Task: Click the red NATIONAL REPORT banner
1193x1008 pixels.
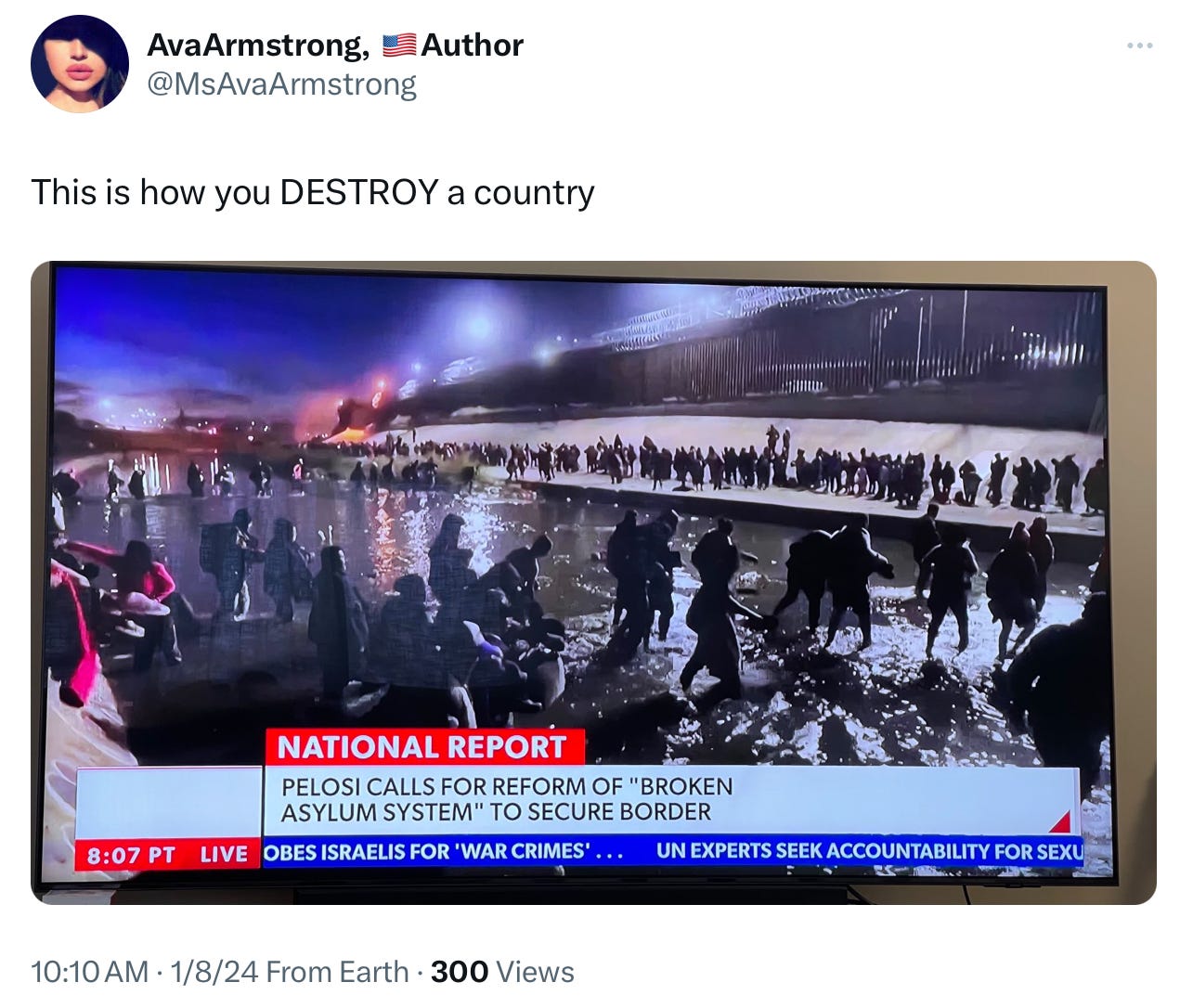Action: click(x=424, y=746)
